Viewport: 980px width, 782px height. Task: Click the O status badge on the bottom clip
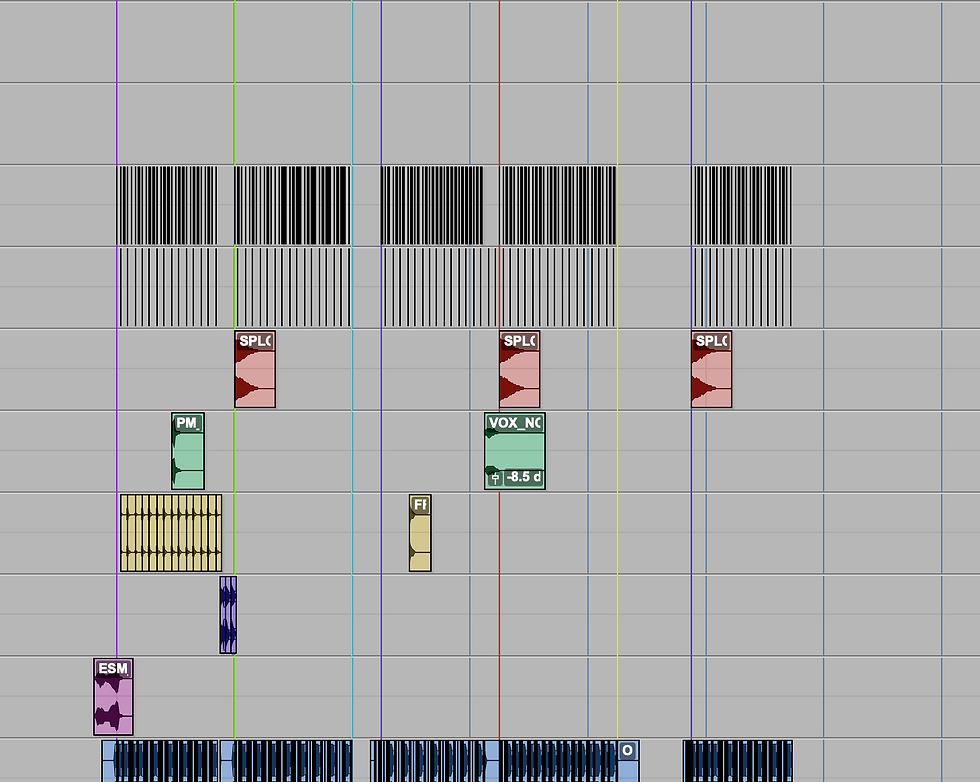625,748
